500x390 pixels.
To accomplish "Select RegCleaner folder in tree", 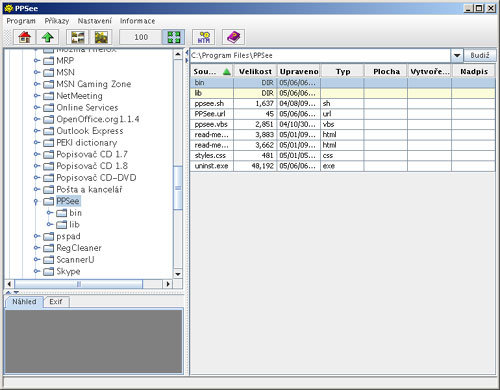I will (79, 248).
